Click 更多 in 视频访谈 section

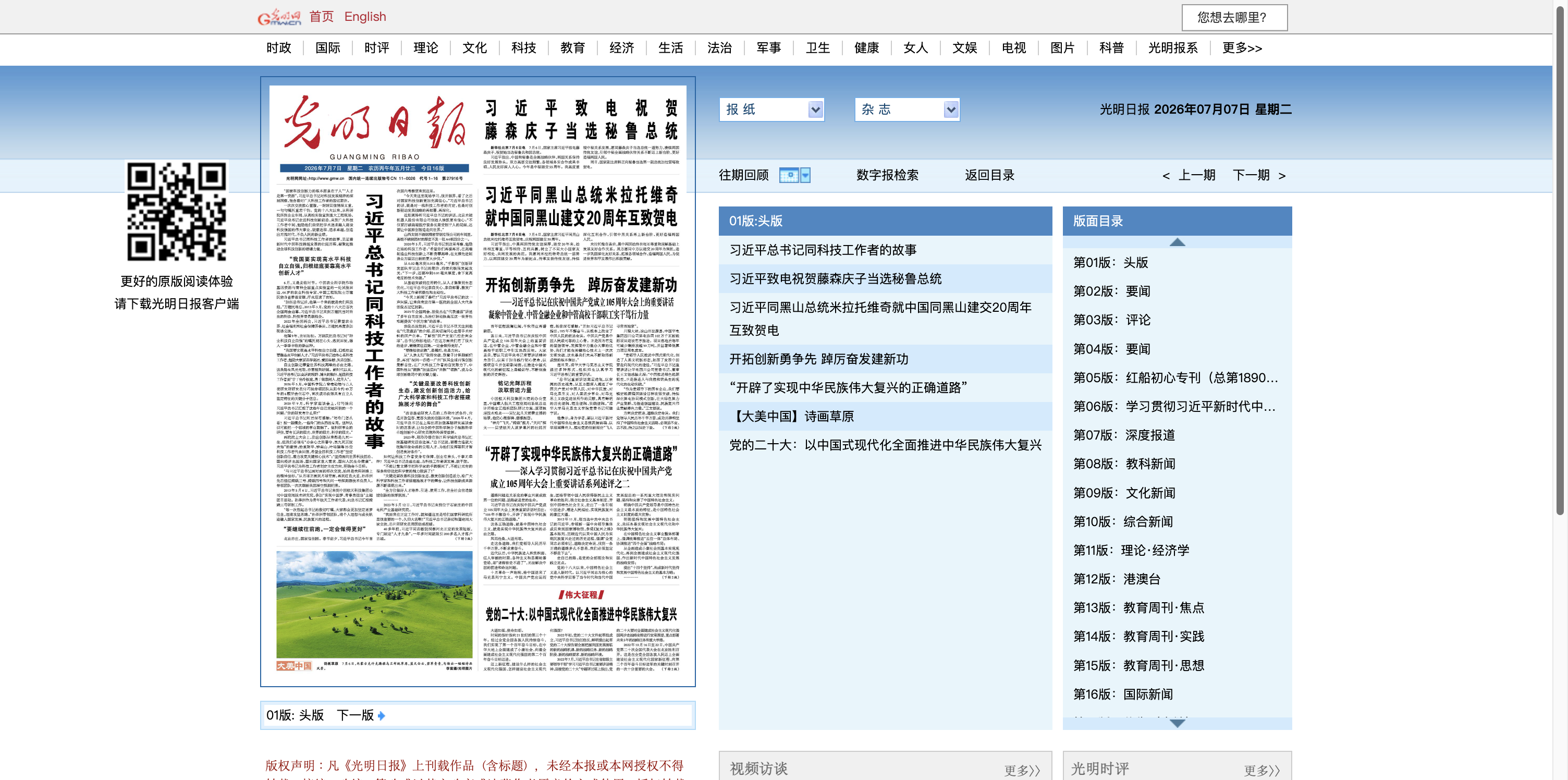point(1022,770)
